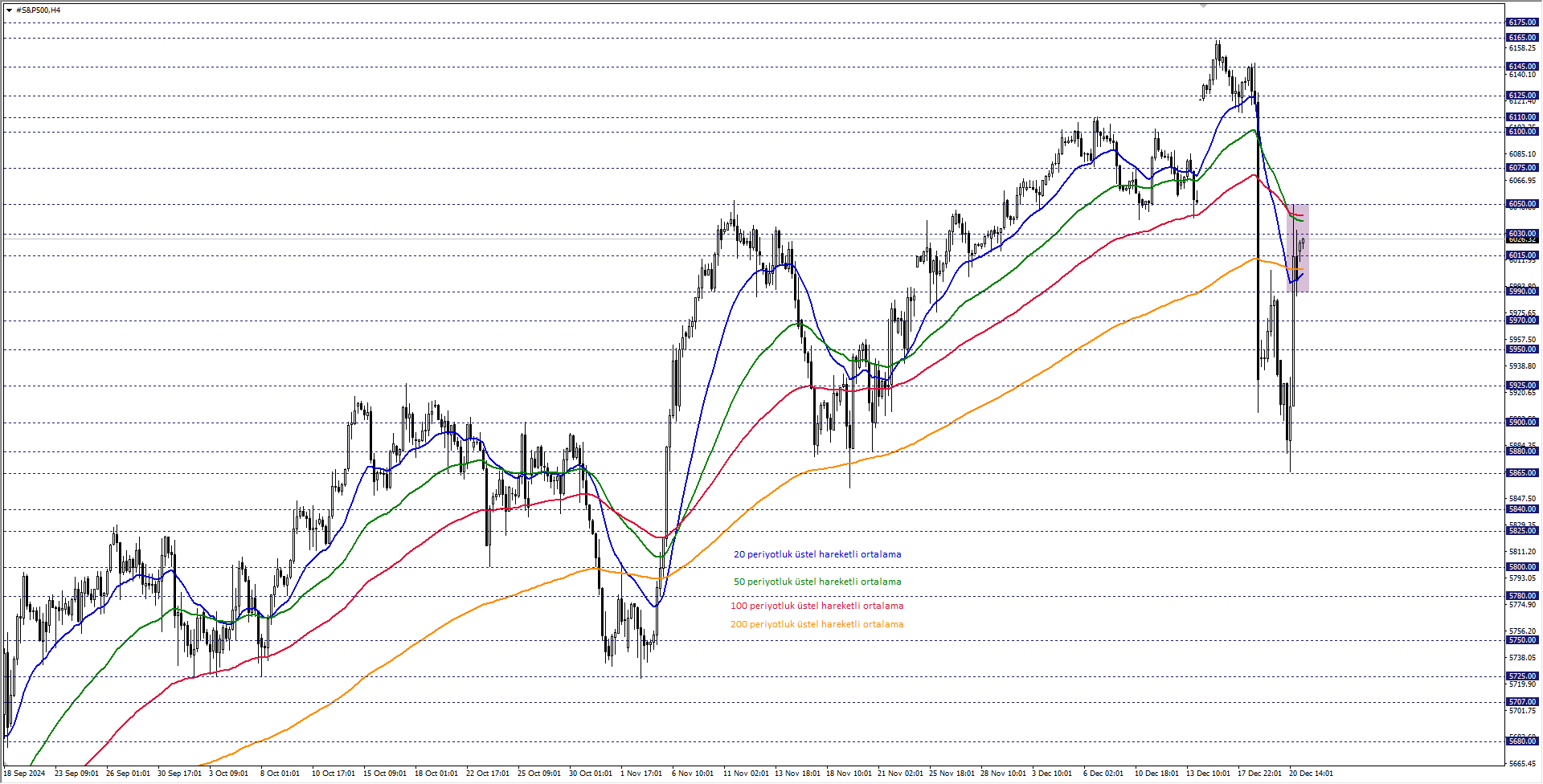Click the '20 Dec 14:01' time axis label
The height and width of the screenshot is (784, 1543).
pos(1311,774)
